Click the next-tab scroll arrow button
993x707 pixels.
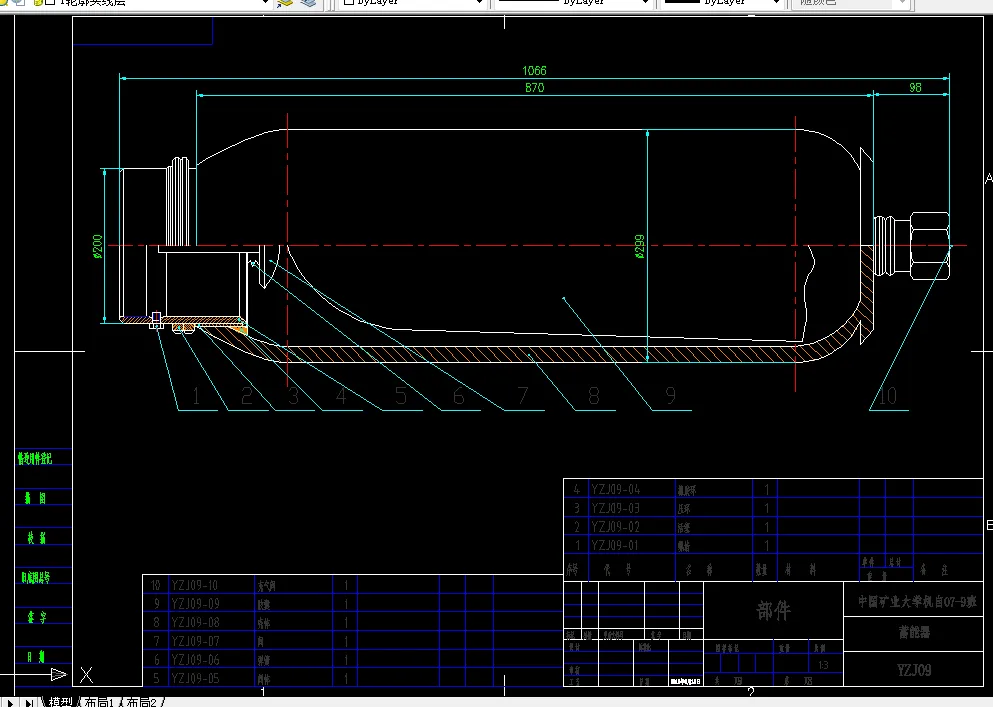[11, 703]
